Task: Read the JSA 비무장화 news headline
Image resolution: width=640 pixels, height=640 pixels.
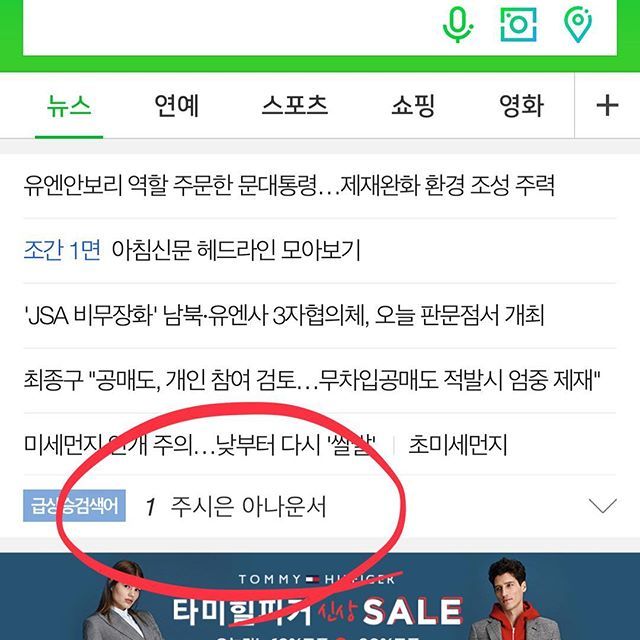Action: (x=284, y=315)
